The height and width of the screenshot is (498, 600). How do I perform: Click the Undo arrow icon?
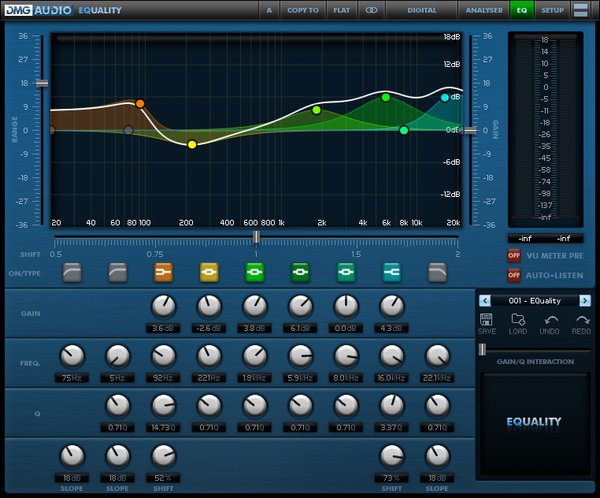(x=551, y=321)
